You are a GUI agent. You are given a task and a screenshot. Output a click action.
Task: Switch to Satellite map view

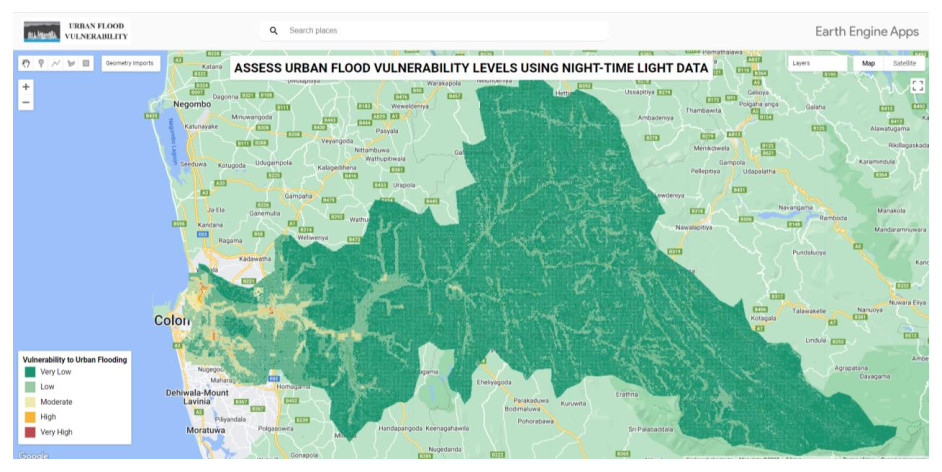[x=903, y=63]
